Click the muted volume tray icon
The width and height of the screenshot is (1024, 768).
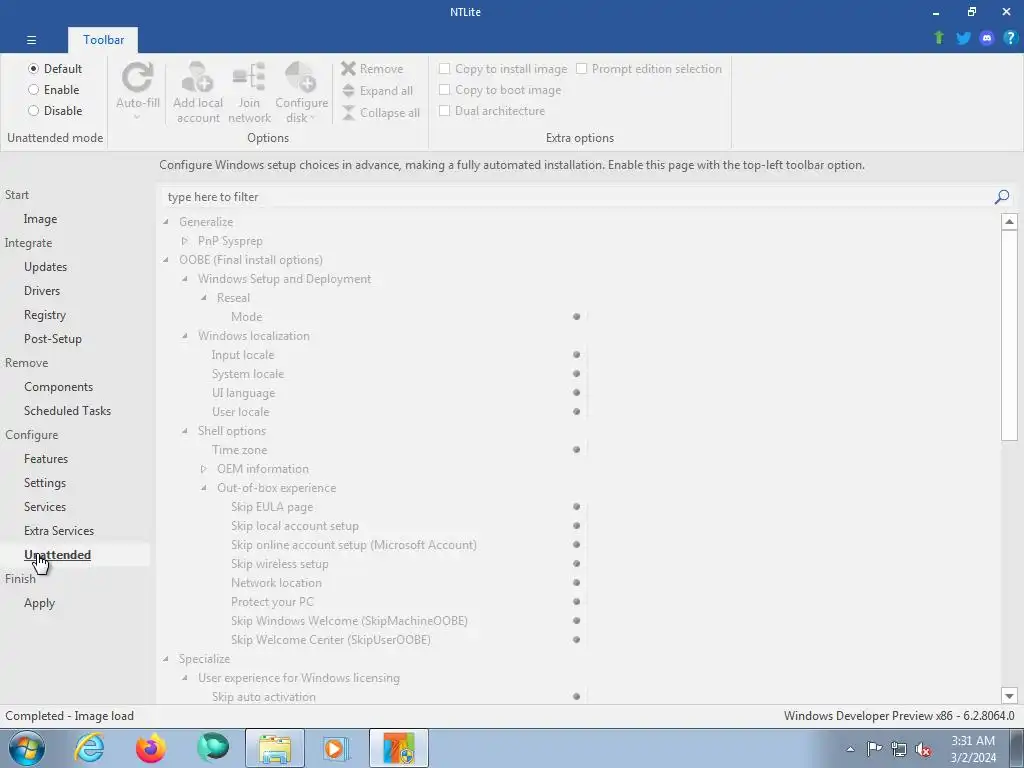(x=923, y=749)
